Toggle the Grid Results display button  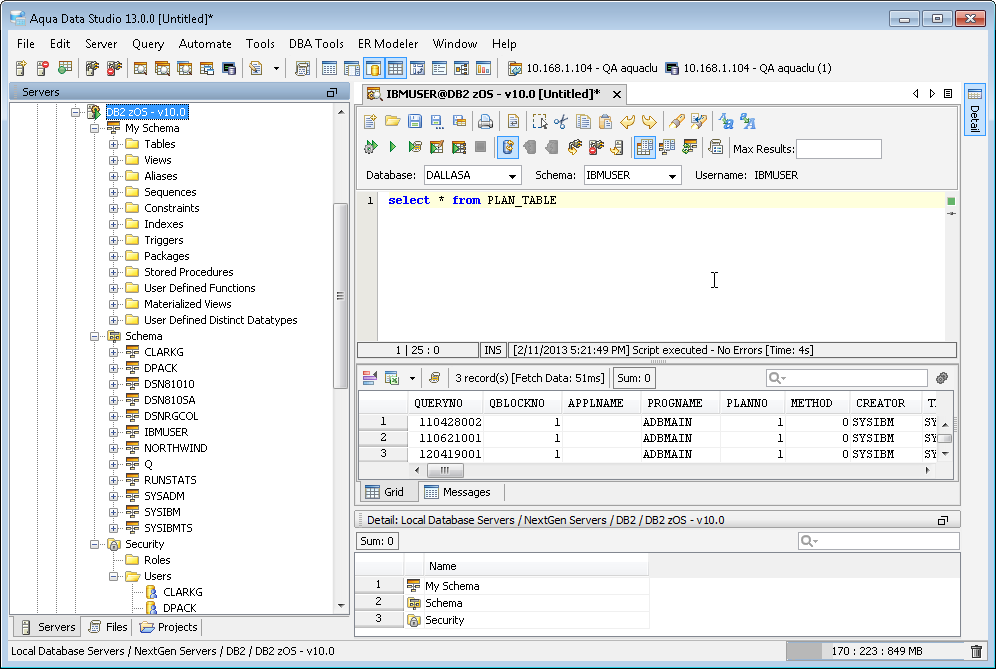click(x=645, y=147)
